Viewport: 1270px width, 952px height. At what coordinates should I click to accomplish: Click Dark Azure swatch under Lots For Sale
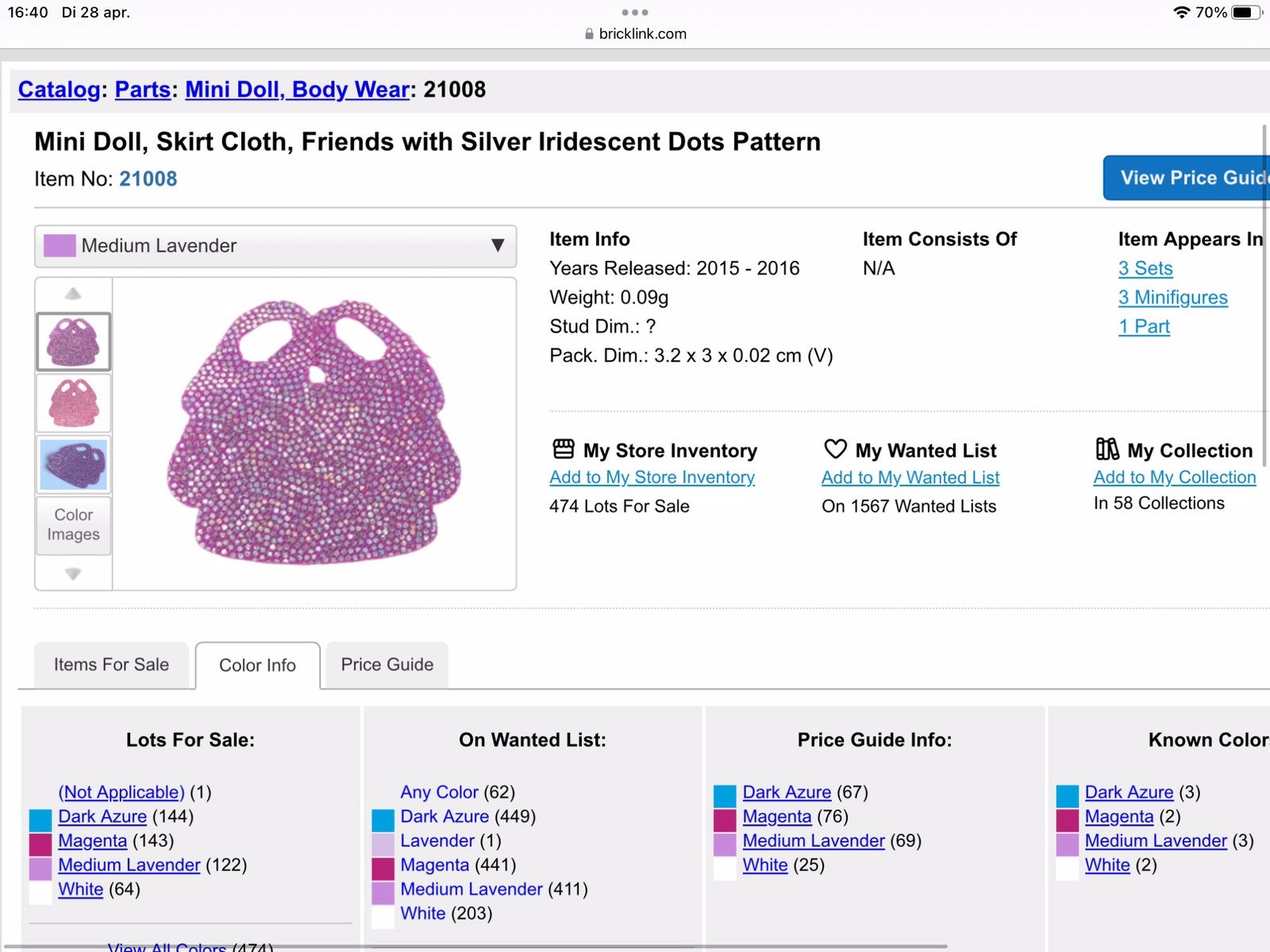coord(40,819)
